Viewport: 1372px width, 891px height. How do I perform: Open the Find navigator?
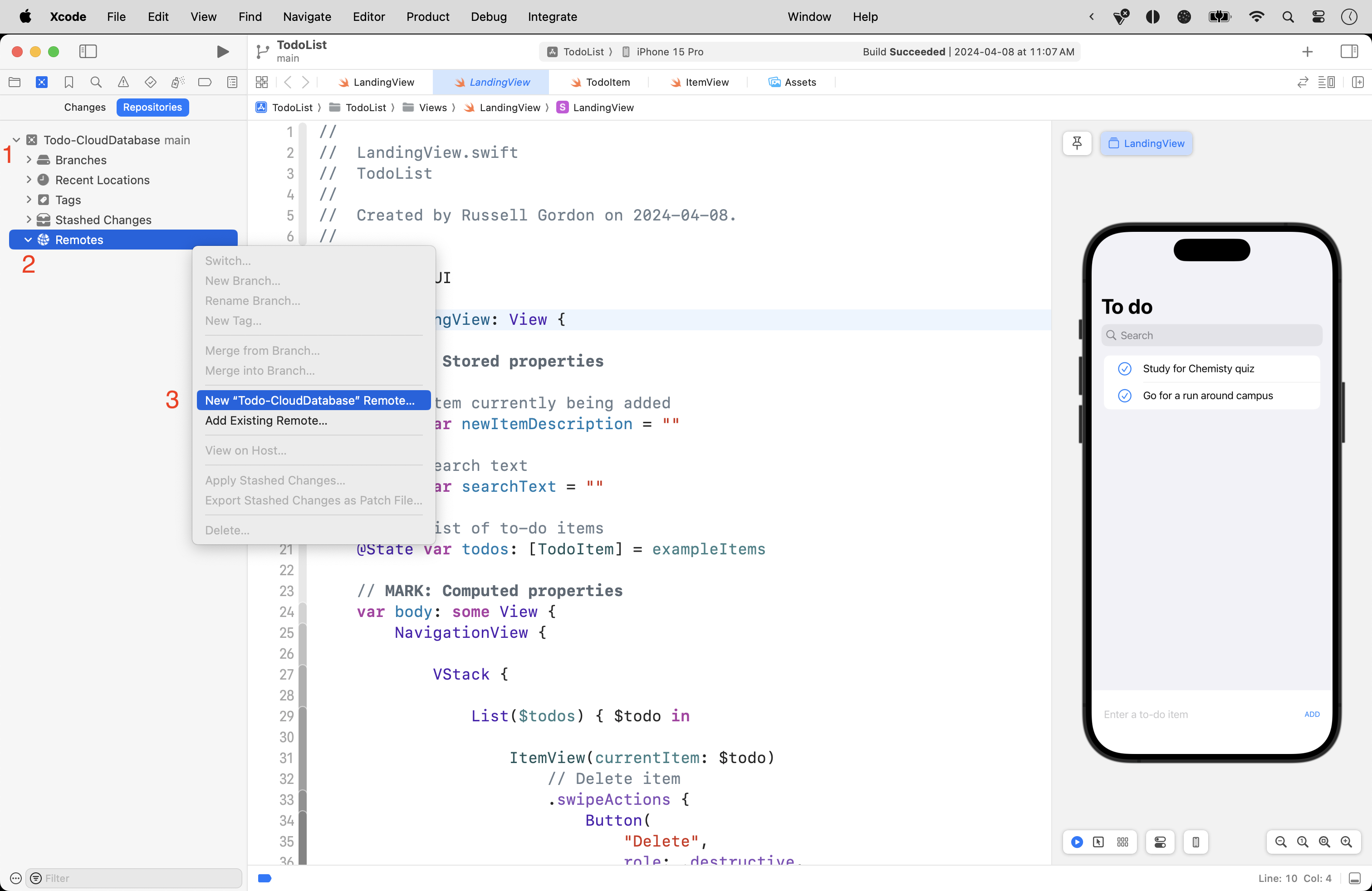[96, 82]
